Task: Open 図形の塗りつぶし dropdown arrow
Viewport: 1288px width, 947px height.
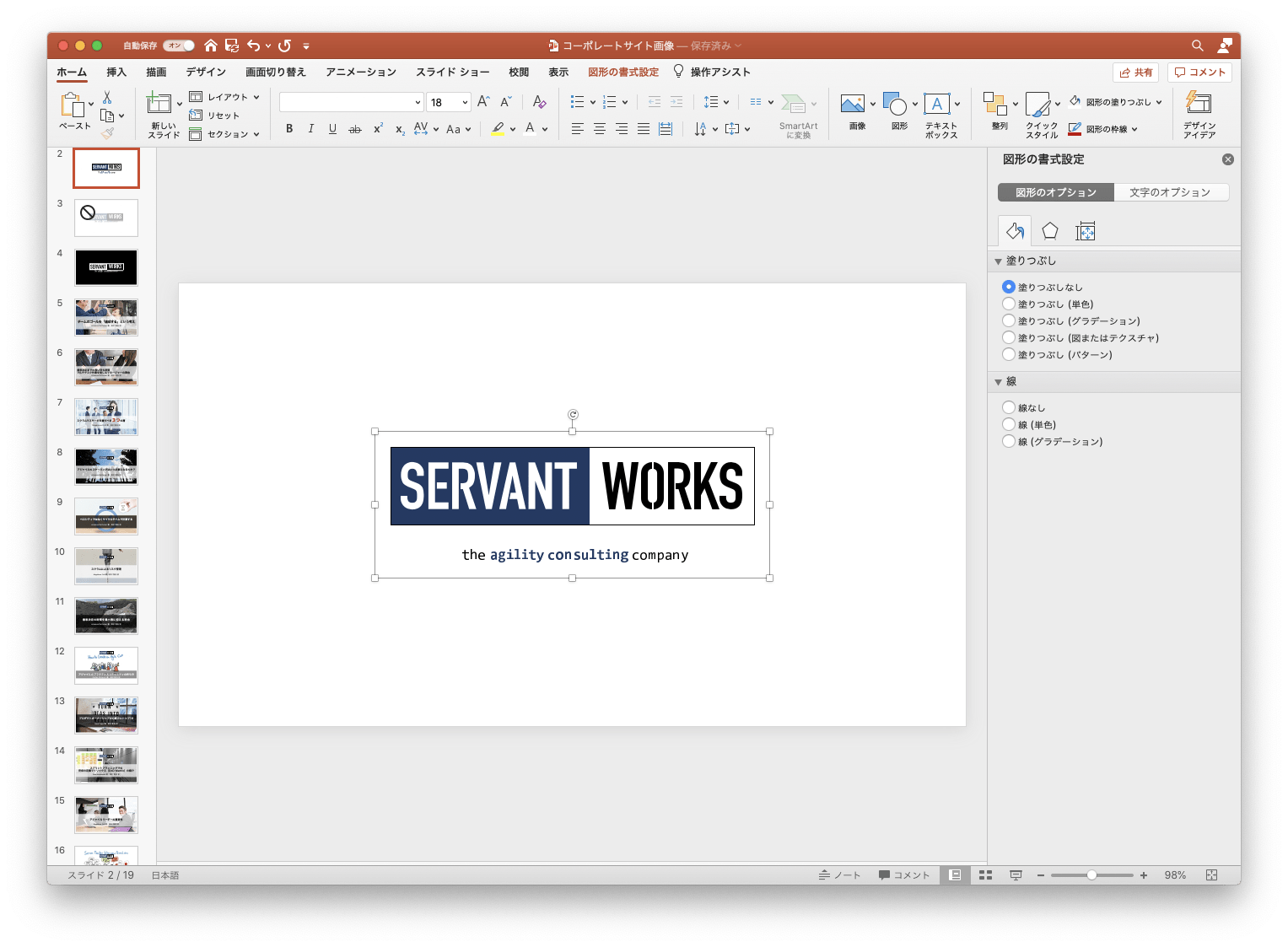Action: coord(1159,102)
